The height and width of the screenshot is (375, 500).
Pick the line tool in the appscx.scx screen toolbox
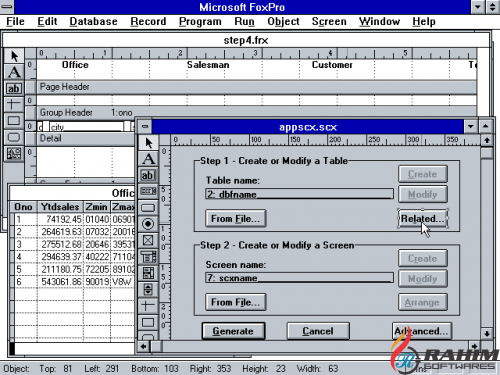[x=148, y=305]
